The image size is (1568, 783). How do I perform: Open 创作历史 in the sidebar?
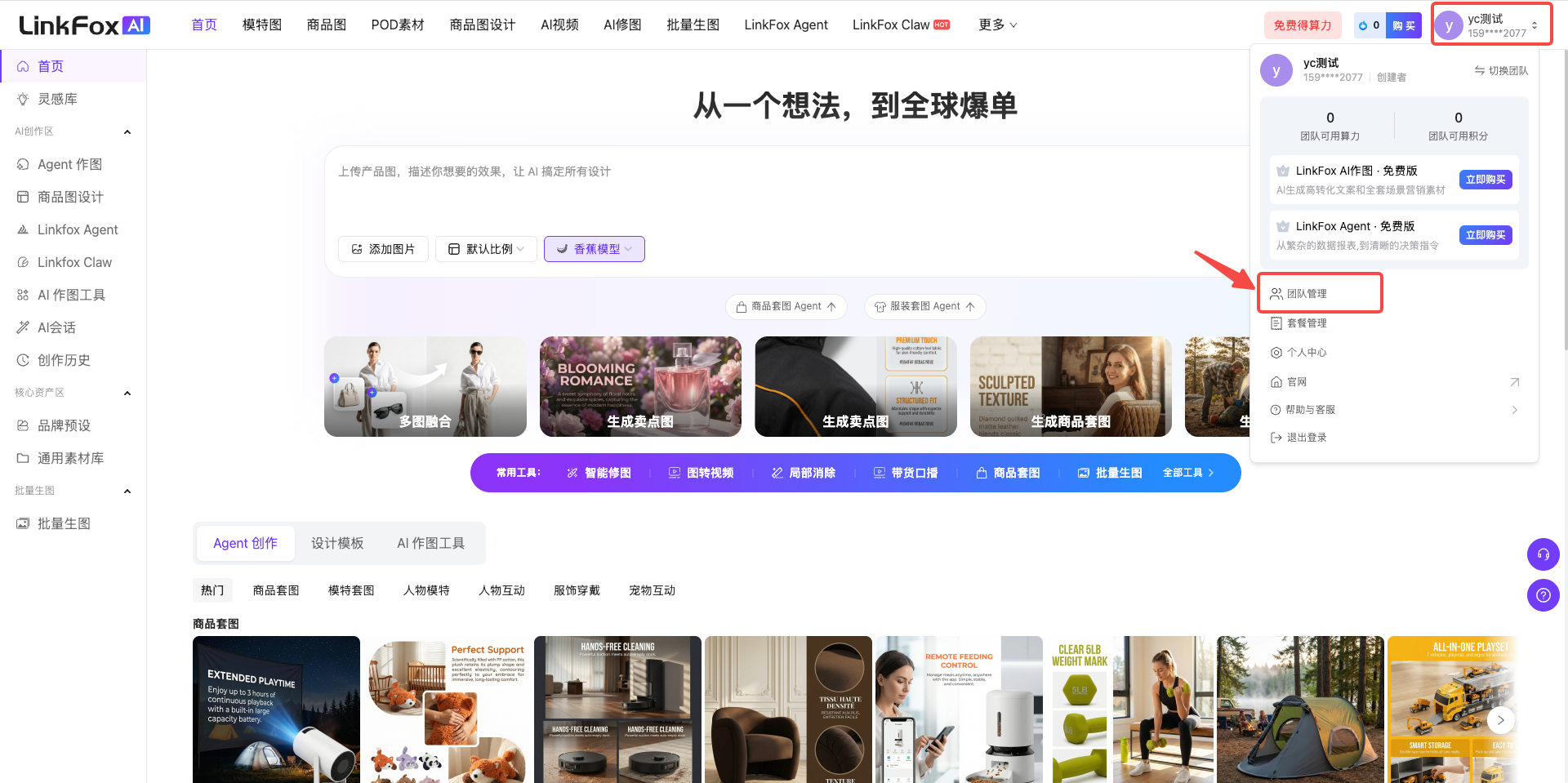73,360
